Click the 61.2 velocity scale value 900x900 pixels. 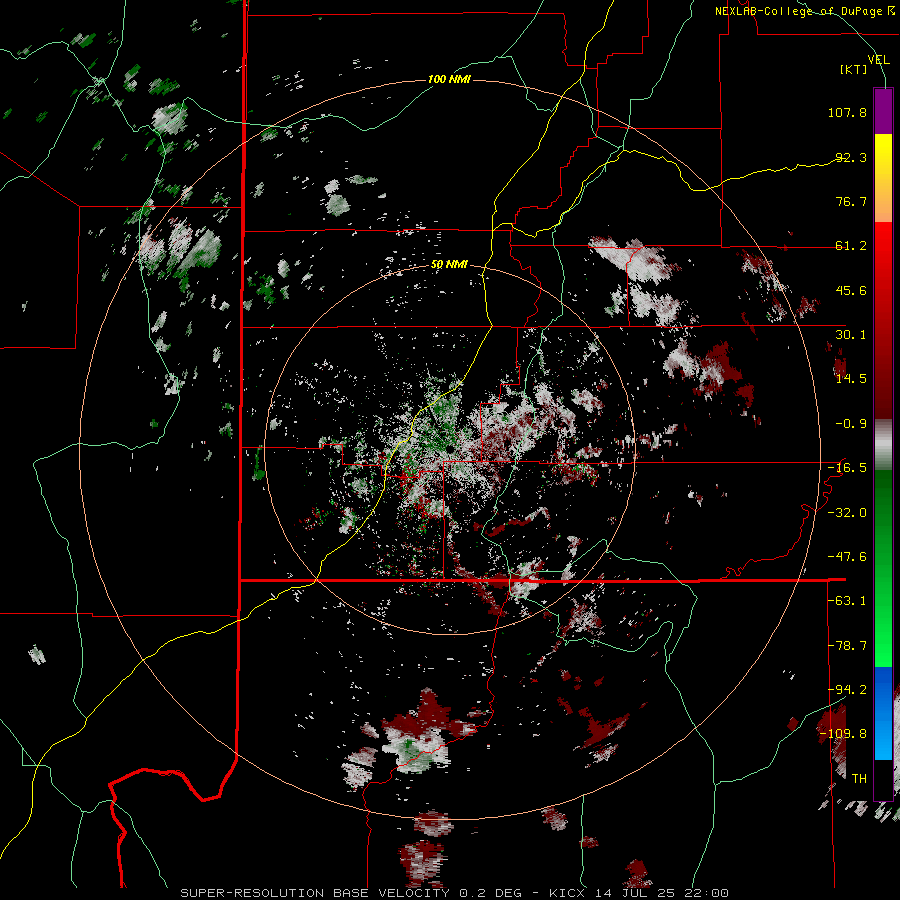(x=851, y=246)
